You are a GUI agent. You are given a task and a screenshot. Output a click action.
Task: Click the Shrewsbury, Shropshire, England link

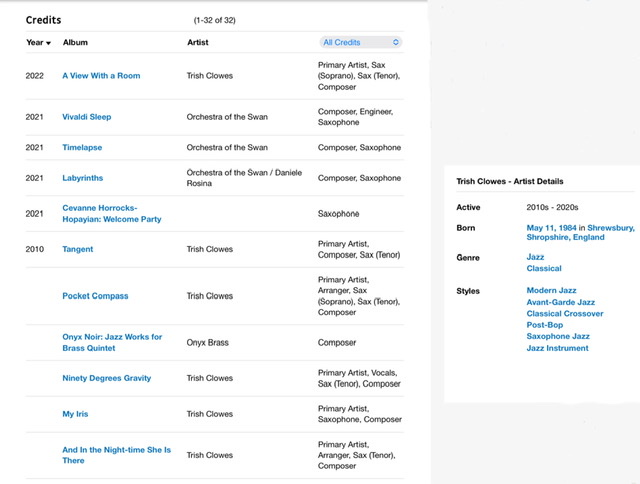tap(580, 233)
